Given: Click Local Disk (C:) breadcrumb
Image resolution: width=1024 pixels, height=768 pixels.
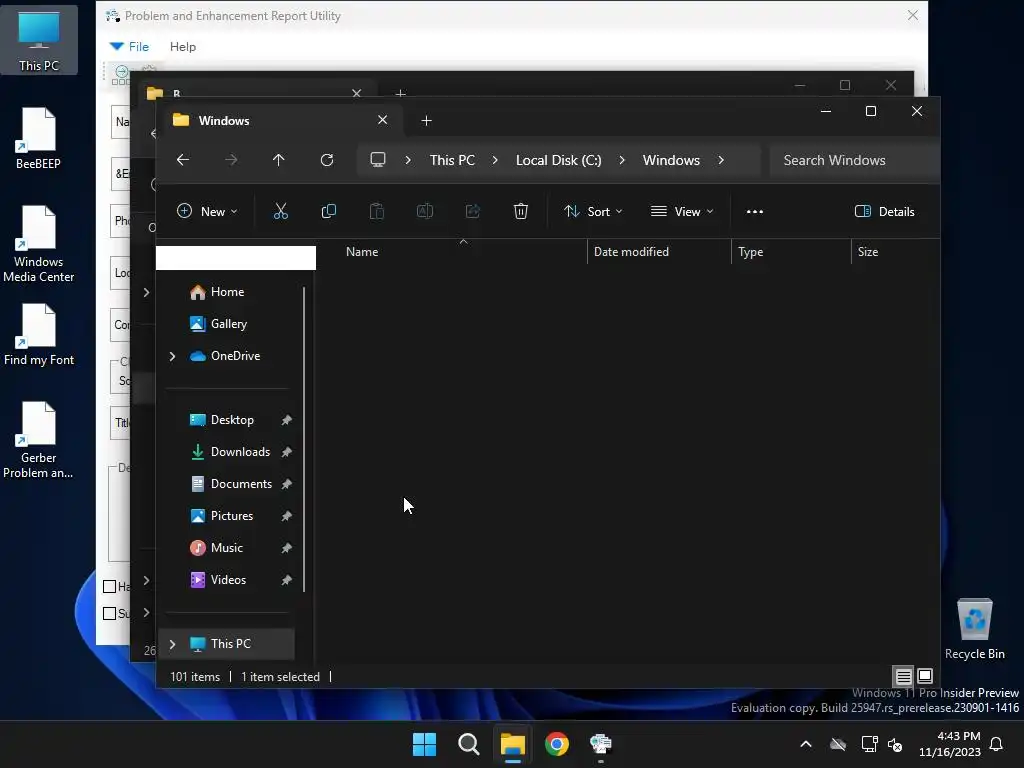Looking at the screenshot, I should pos(558,160).
